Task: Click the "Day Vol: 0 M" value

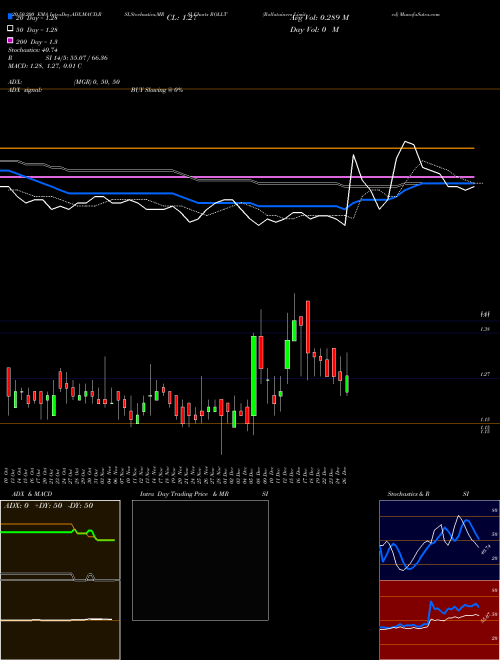Action: [x=314, y=30]
